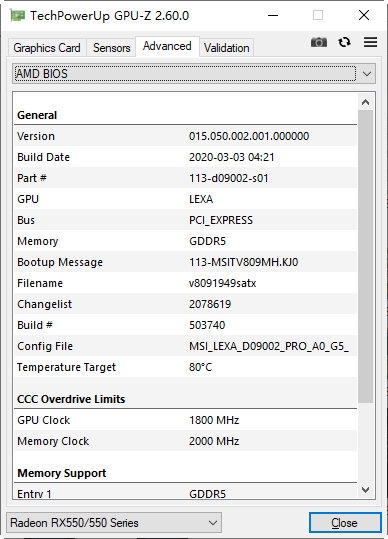Click the scrollbar up arrow
The width and height of the screenshot is (388, 539).
366,102
